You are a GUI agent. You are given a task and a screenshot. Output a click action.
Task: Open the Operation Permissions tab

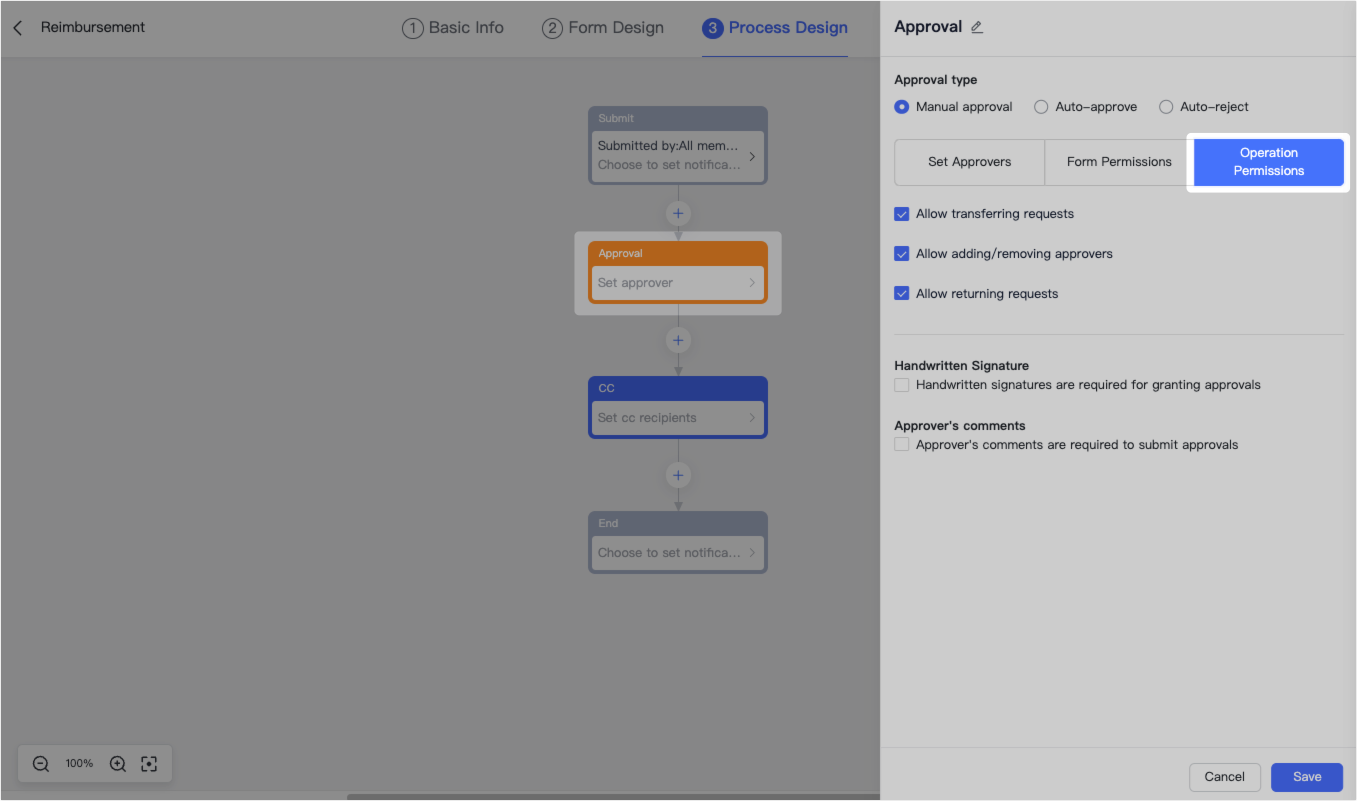(1269, 162)
